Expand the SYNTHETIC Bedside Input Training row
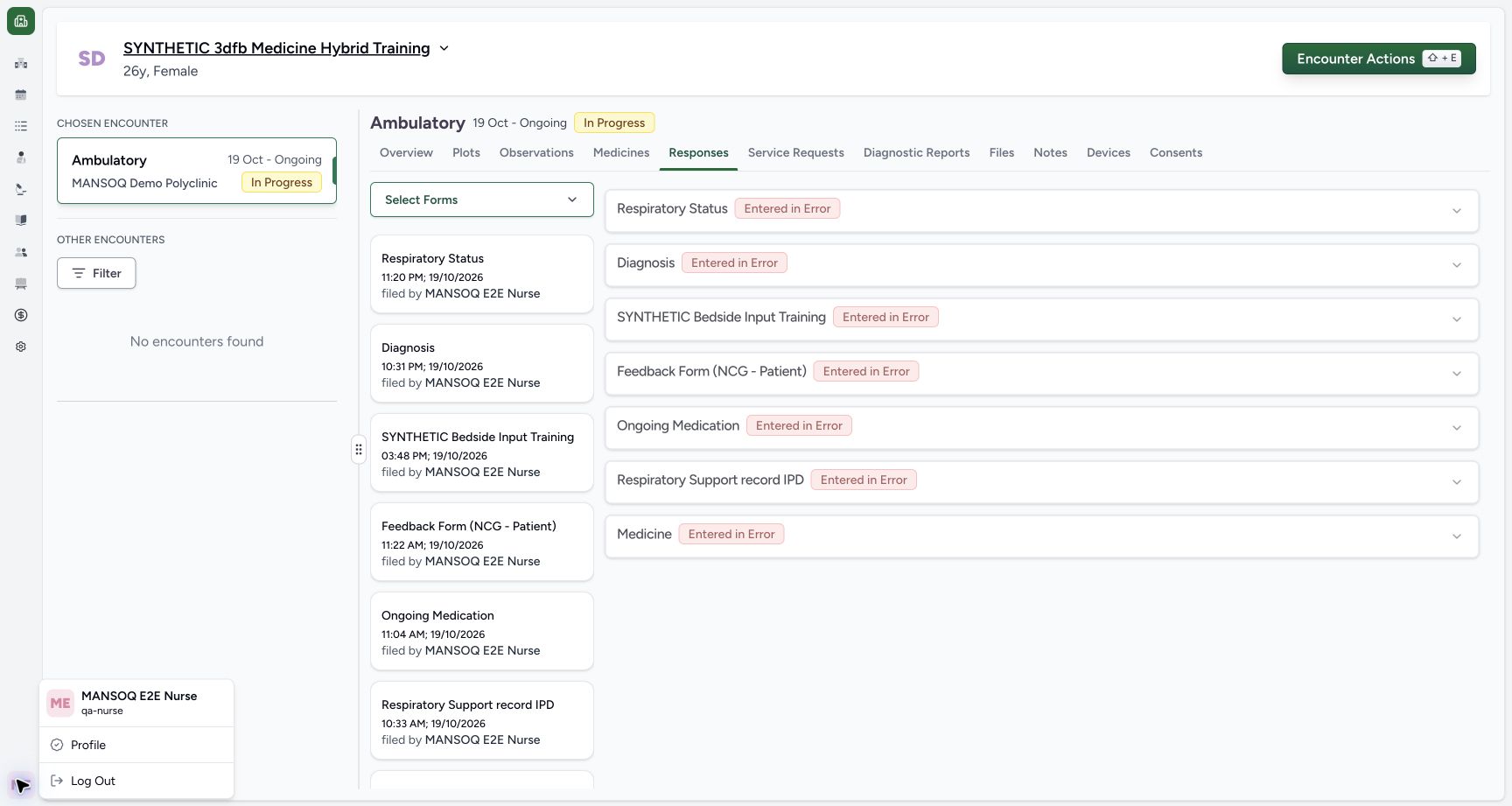Viewport: 1512px width, 806px height. pos(1042,319)
